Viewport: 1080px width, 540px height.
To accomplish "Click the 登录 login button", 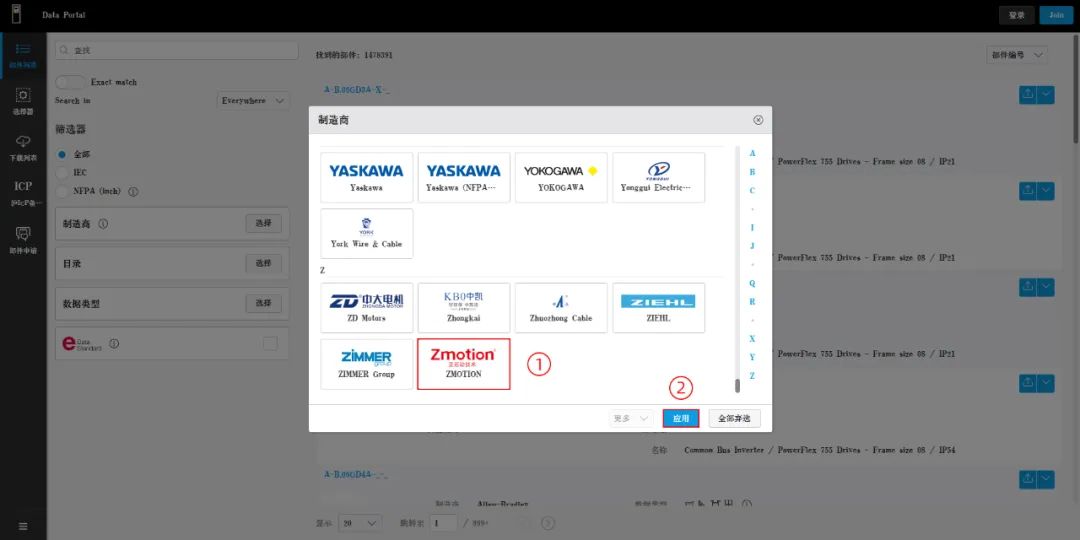I will pos(1017,15).
